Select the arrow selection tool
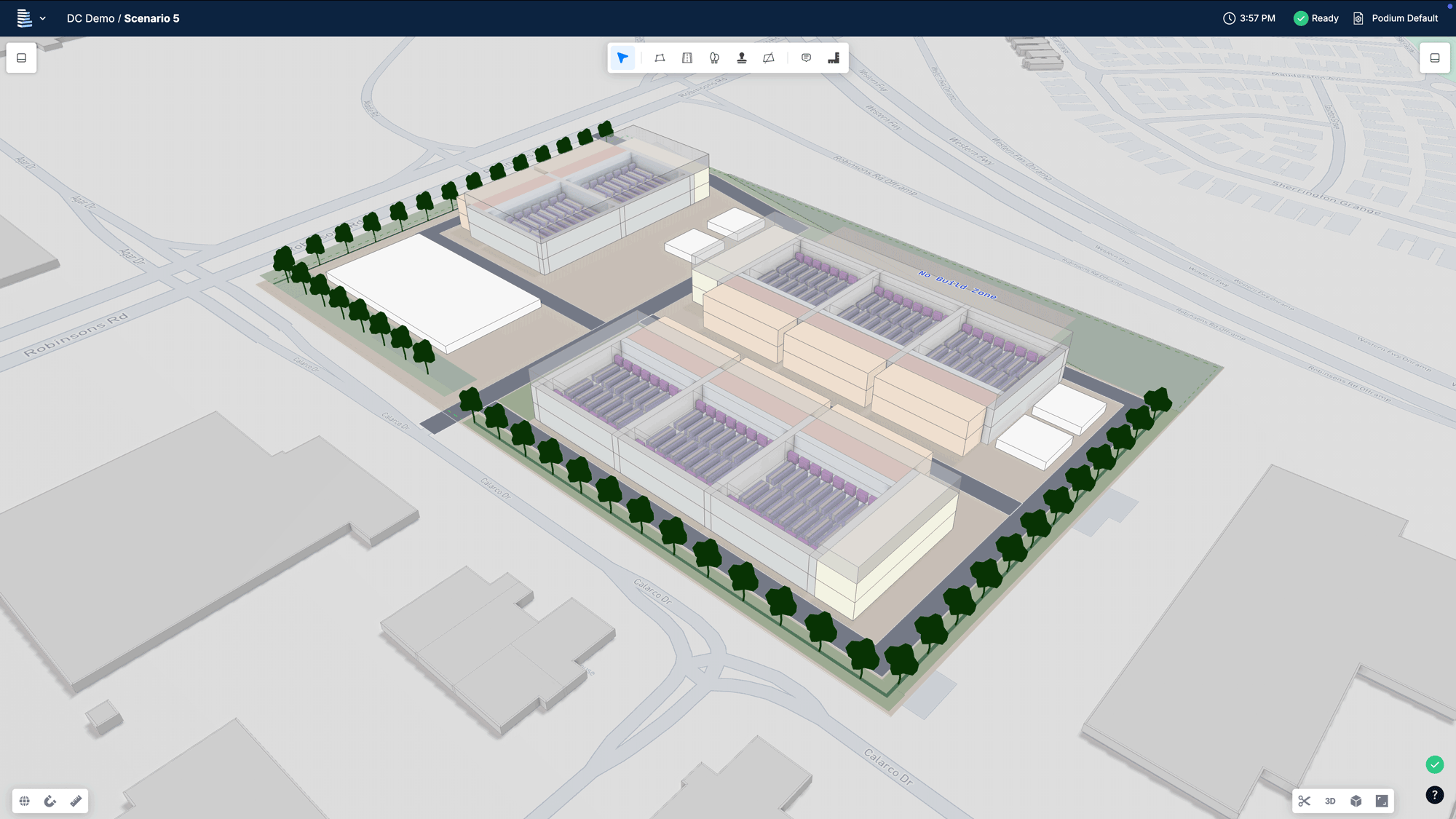This screenshot has width=1456, height=819. 622,58
